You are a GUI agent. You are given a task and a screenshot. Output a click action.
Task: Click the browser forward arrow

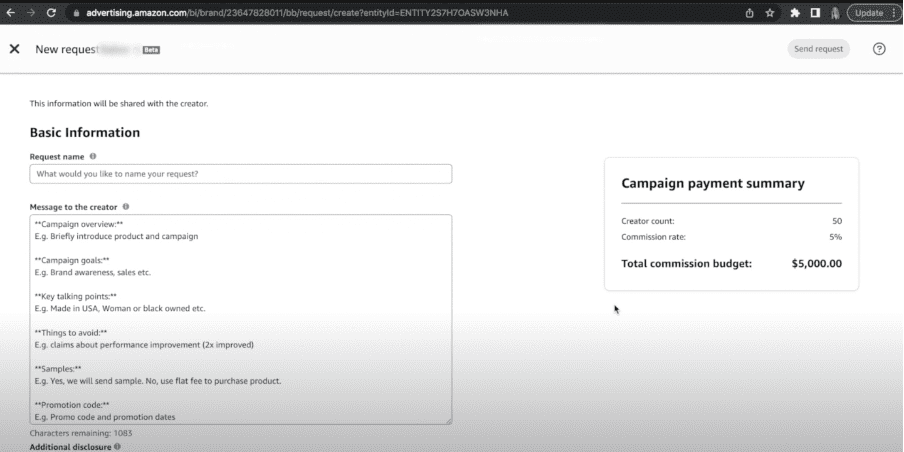[x=31, y=13]
